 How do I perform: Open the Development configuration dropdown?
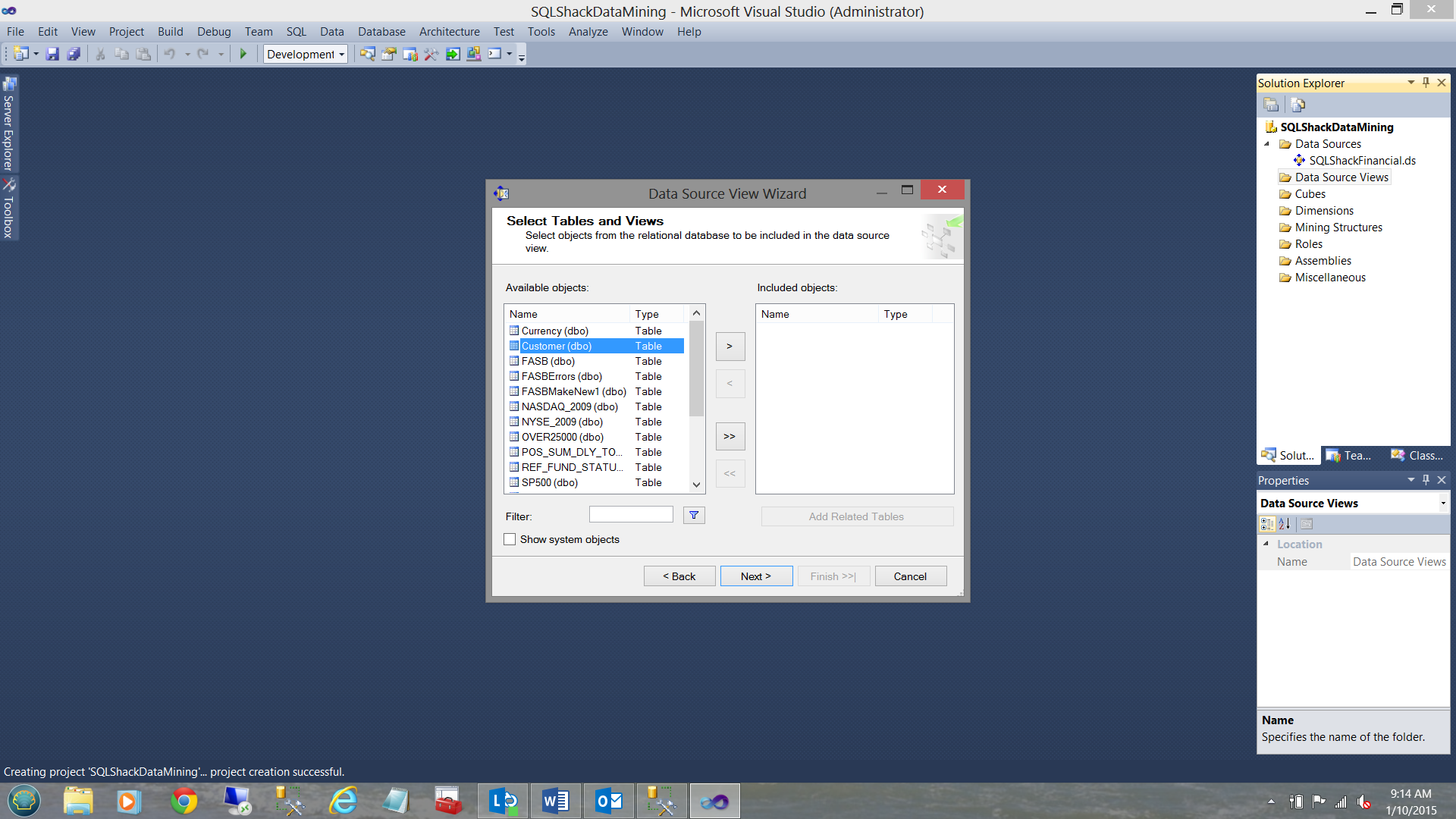342,54
